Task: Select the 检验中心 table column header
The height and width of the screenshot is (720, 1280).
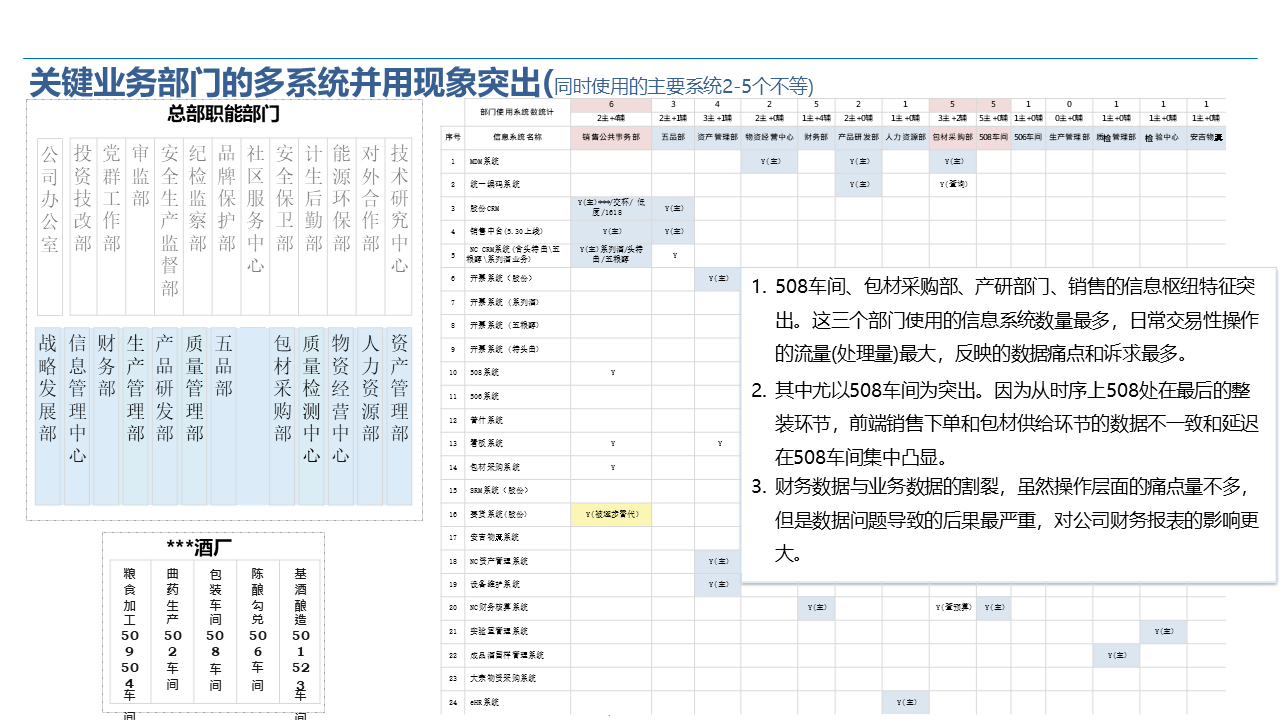Action: click(x=1163, y=137)
